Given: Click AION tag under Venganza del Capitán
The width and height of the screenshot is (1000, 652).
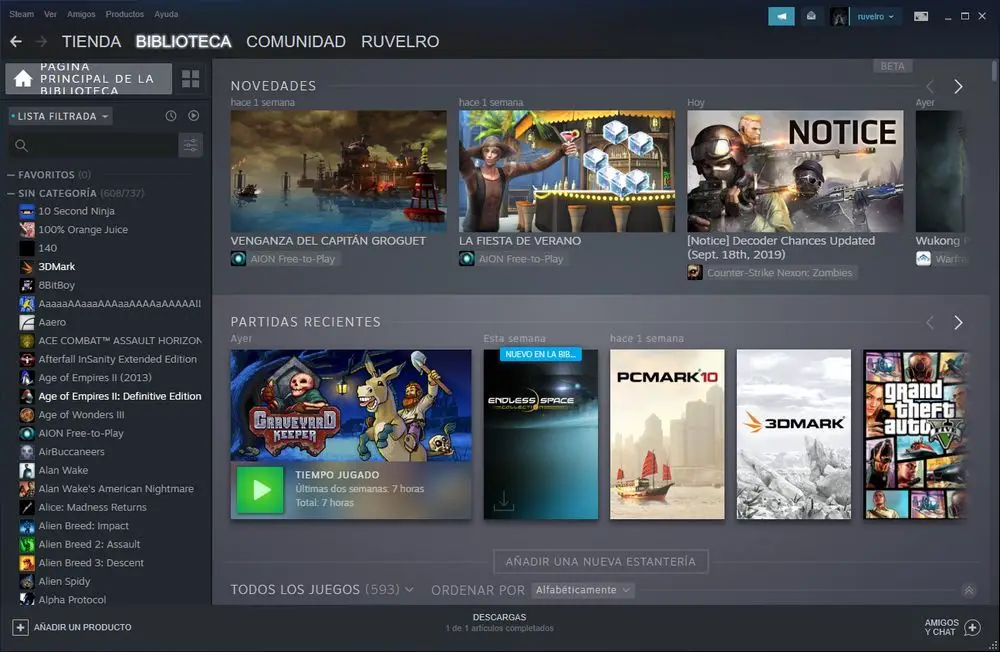Looking at the screenshot, I should click(x=284, y=259).
